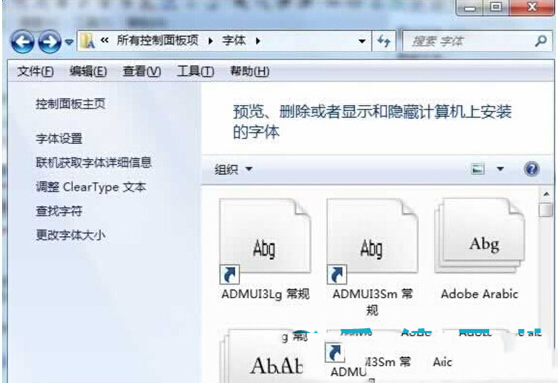Open view options dropdown arrow

(500, 169)
